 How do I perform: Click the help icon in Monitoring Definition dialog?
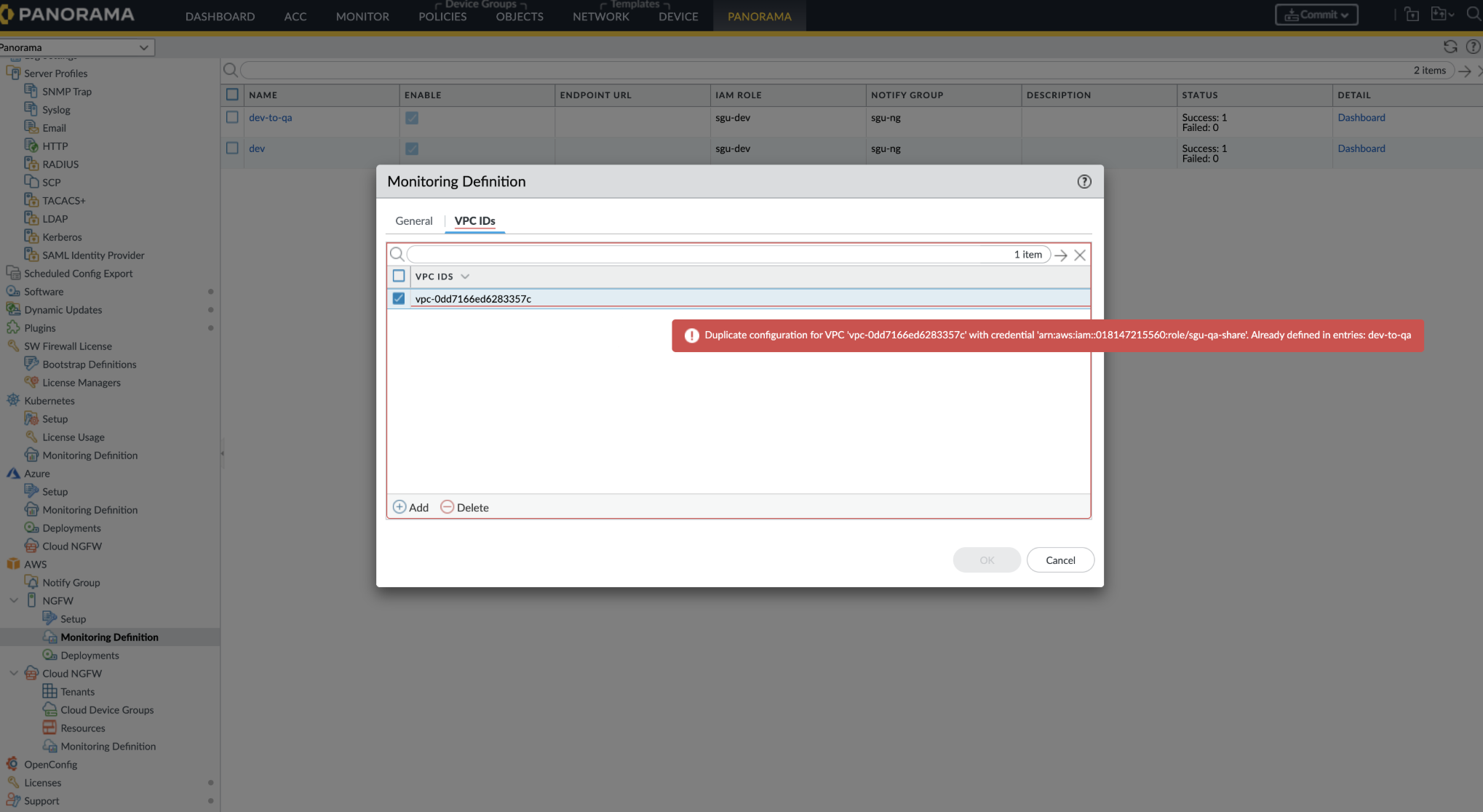[1084, 182]
